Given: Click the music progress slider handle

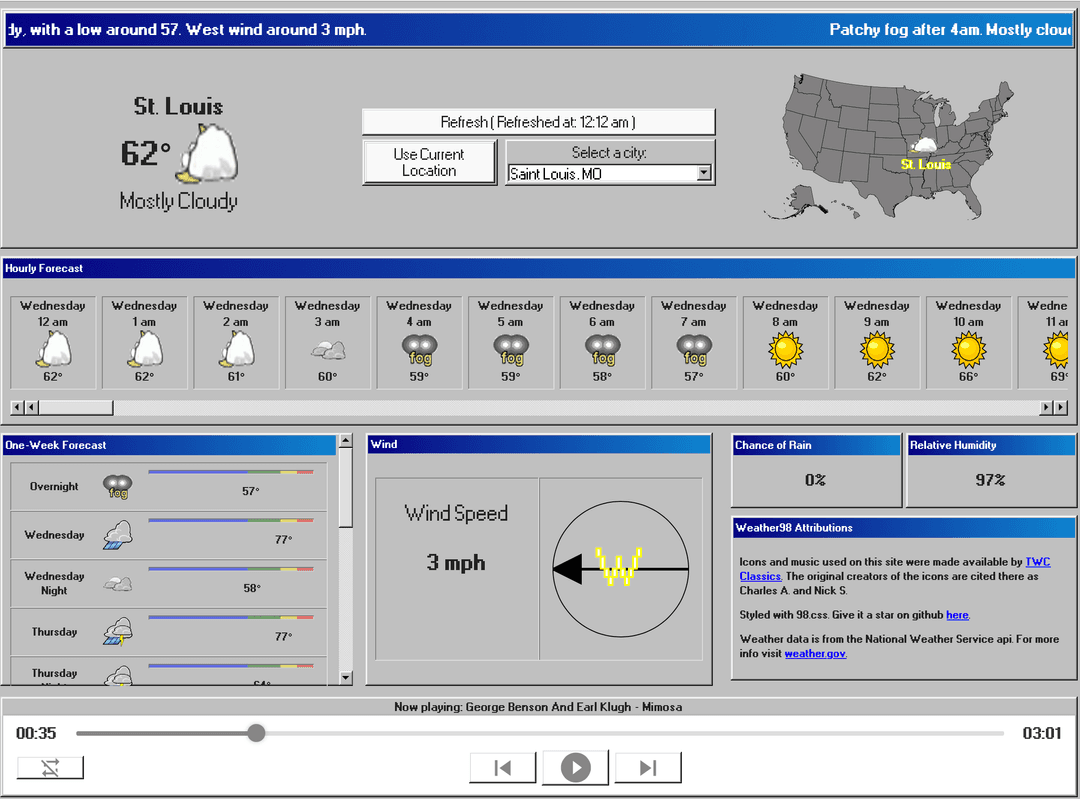Looking at the screenshot, I should [256, 733].
